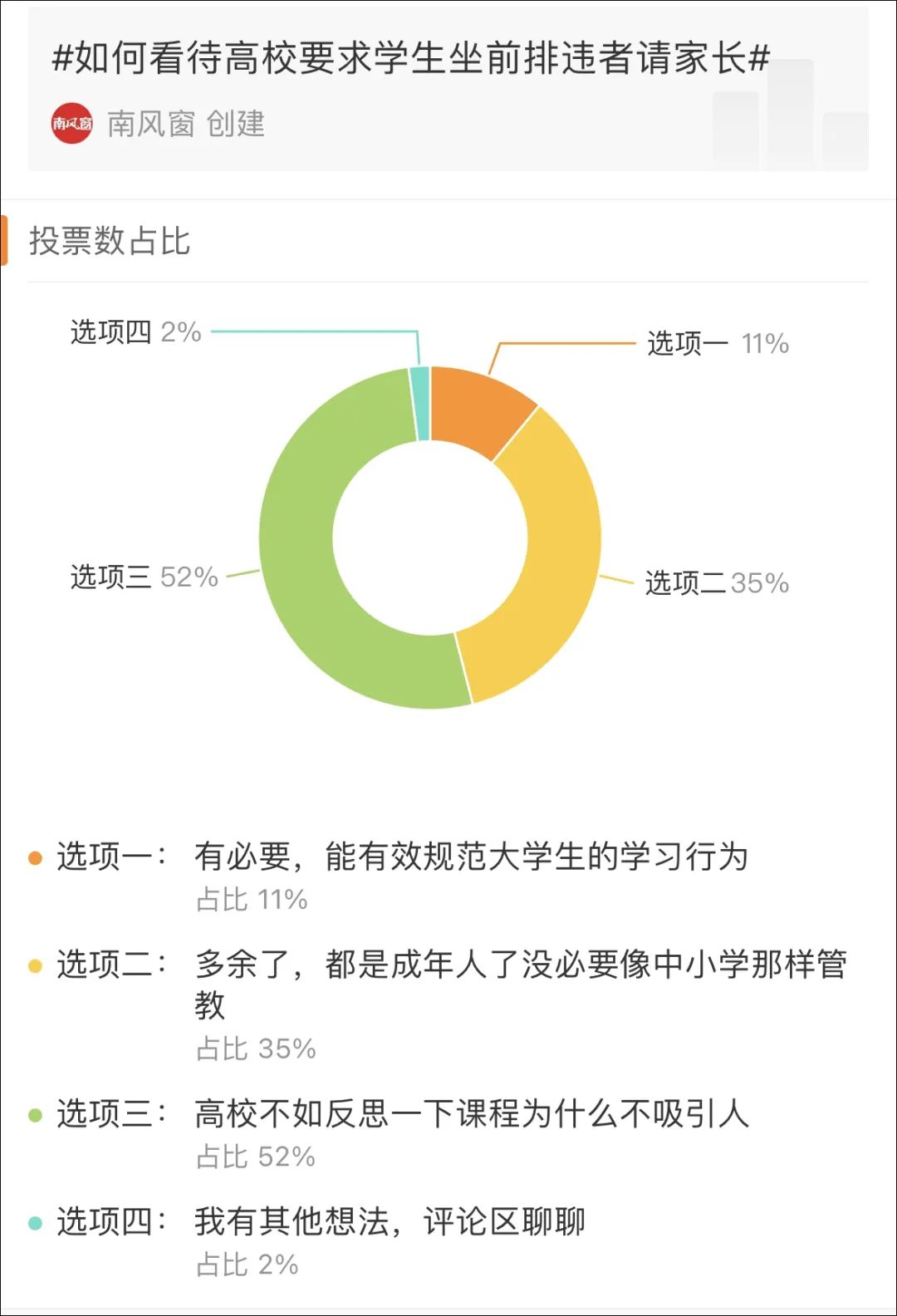Screen dimensions: 897x1316
Task: Click the teal dot beside 选项四
Action: [x=35, y=1223]
